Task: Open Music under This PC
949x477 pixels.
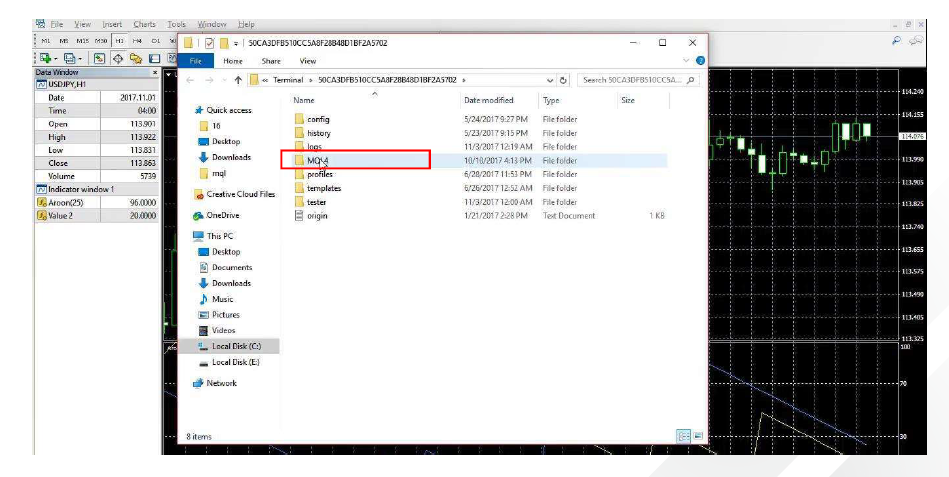Action: [216, 299]
